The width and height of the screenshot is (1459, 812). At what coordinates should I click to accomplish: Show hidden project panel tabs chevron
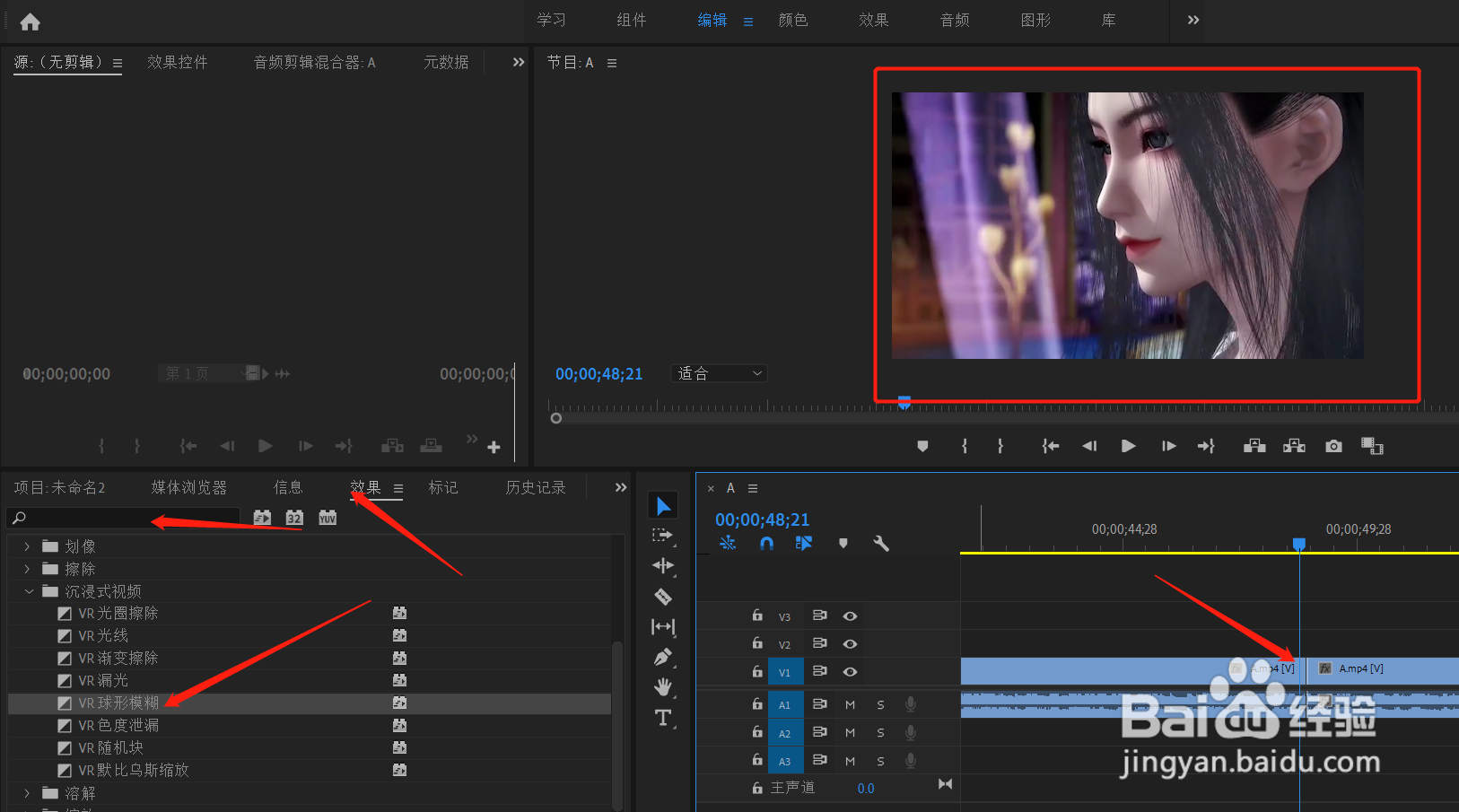620,487
